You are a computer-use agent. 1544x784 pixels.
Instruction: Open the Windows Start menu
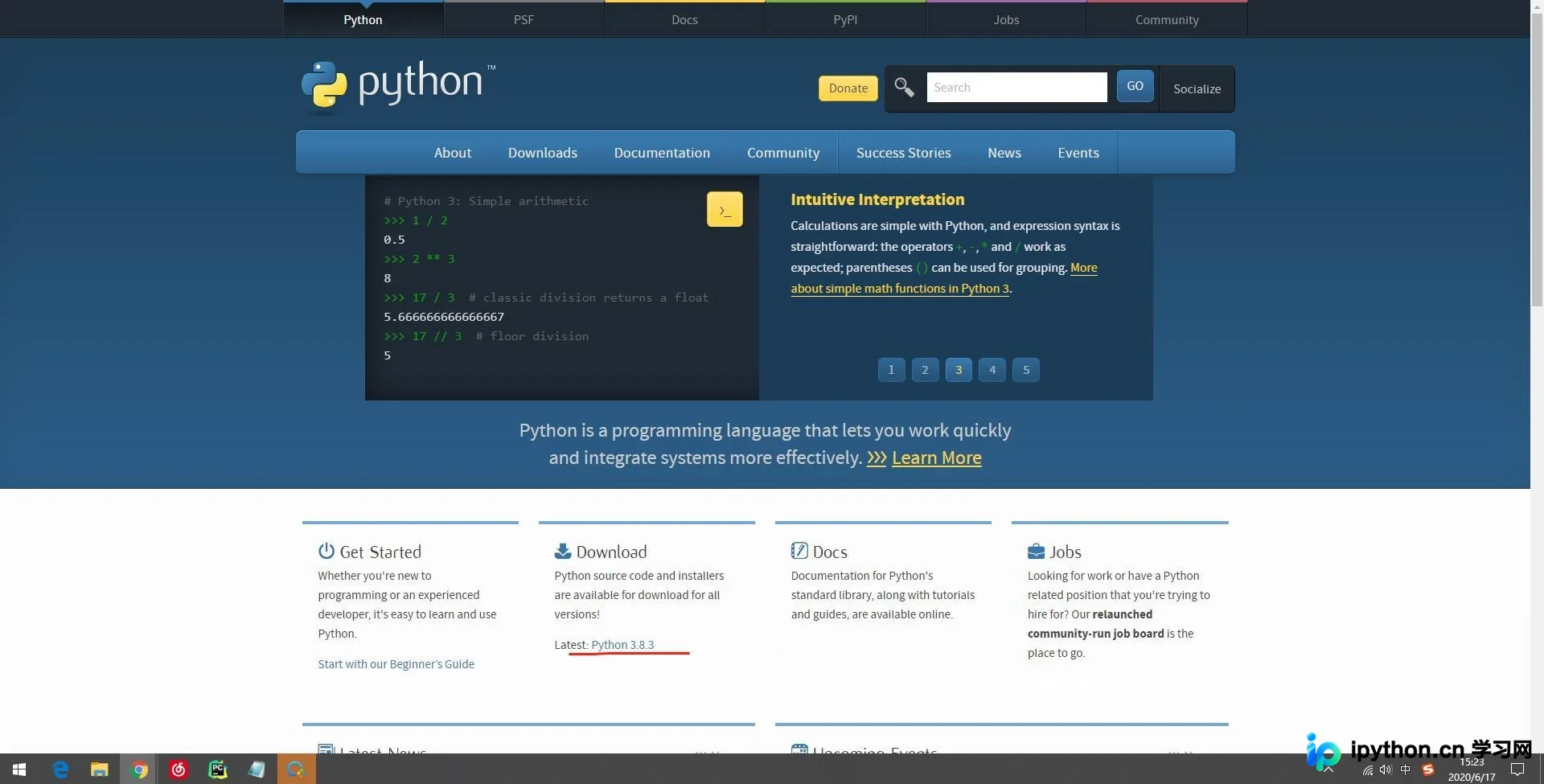pos(19,770)
